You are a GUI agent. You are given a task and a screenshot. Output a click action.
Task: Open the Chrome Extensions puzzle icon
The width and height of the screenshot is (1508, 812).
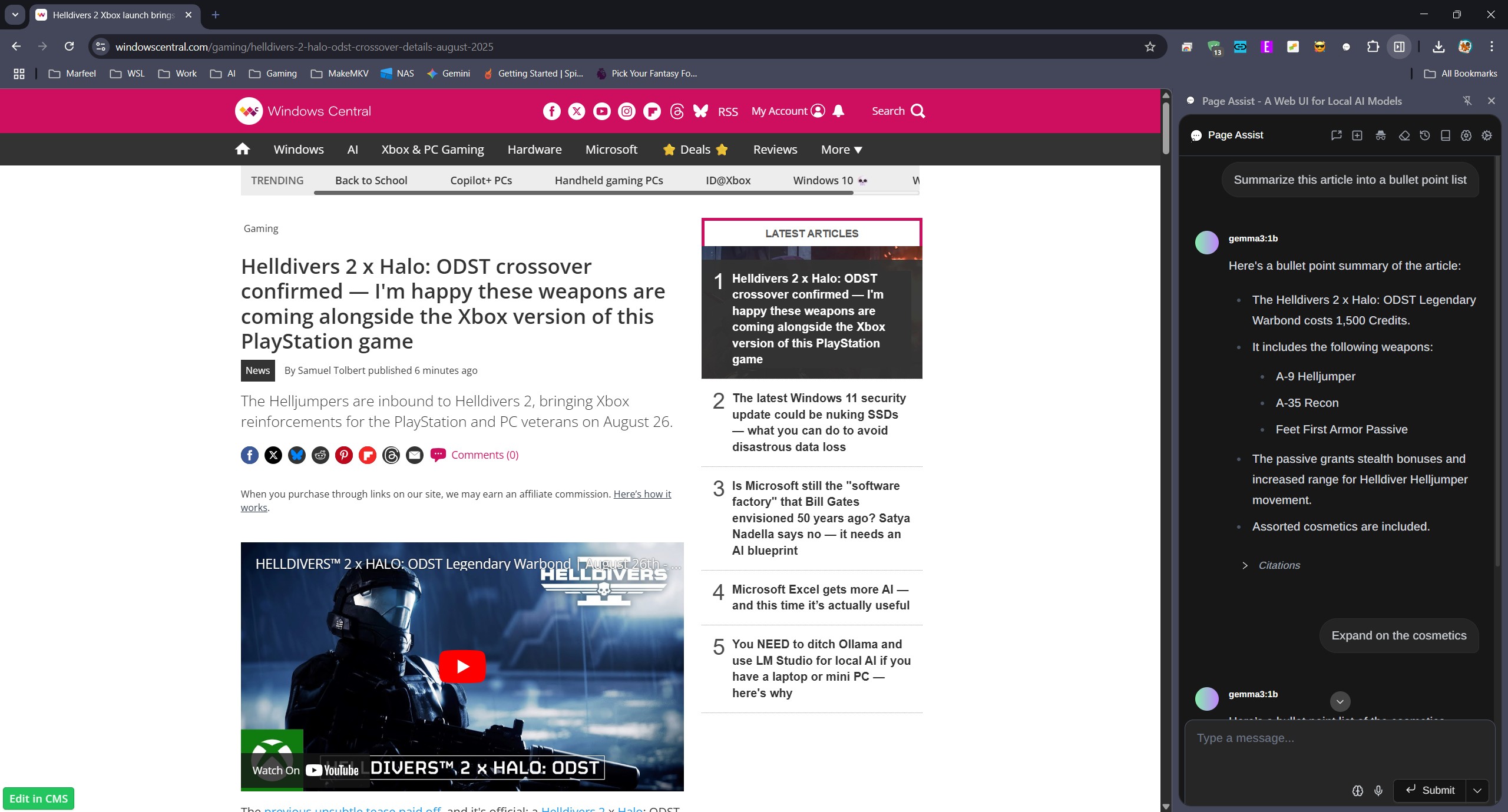click(1373, 47)
